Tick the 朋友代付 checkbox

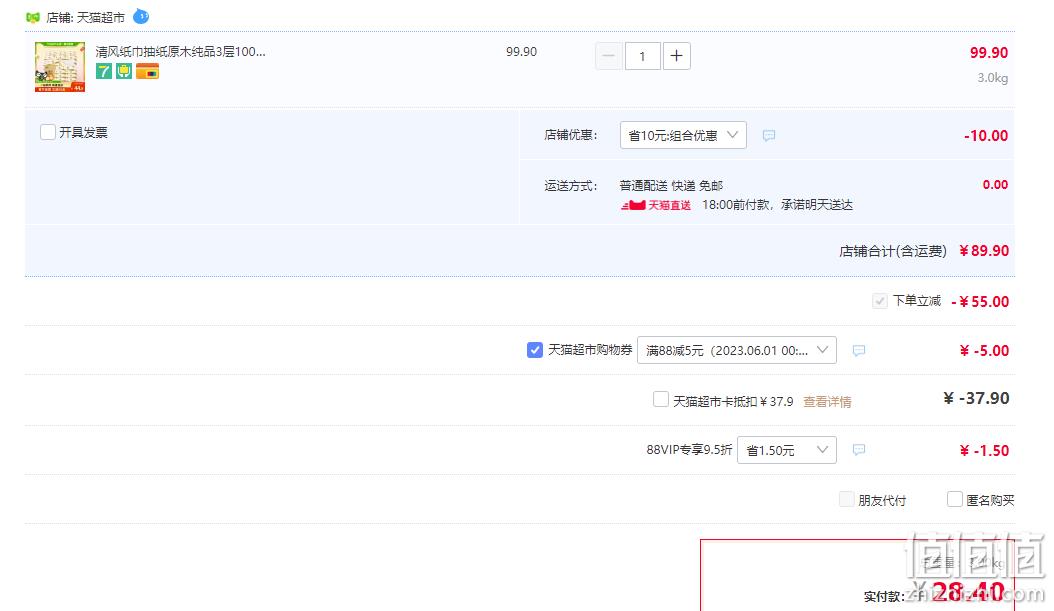click(846, 499)
